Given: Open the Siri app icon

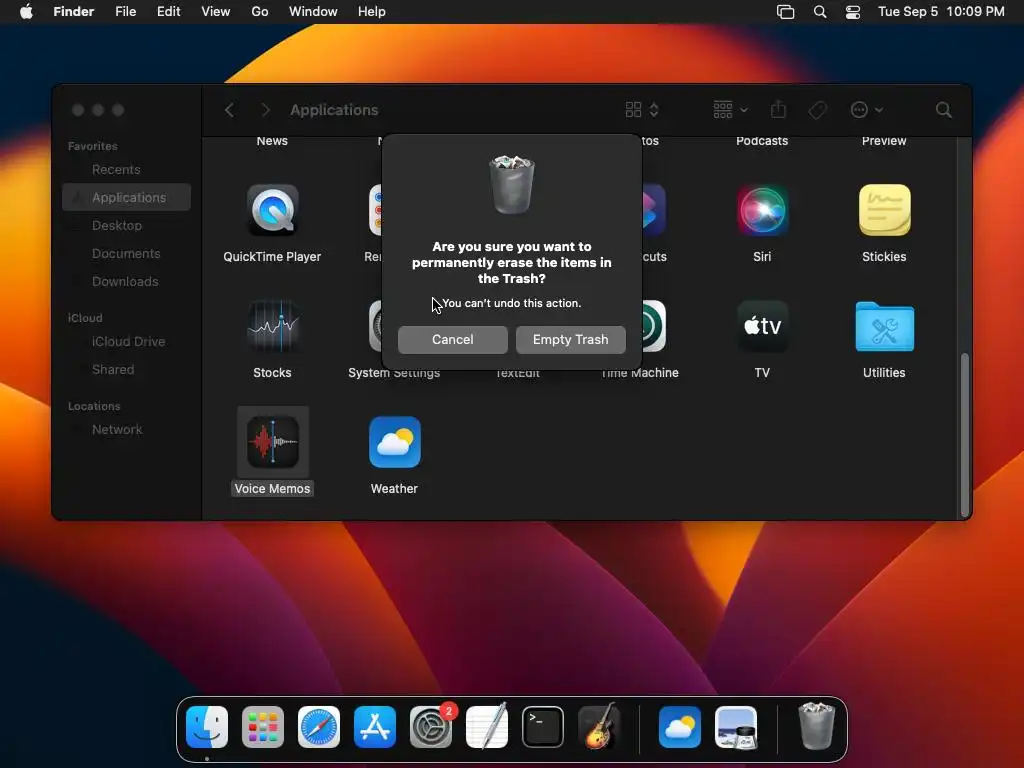Looking at the screenshot, I should [762, 210].
